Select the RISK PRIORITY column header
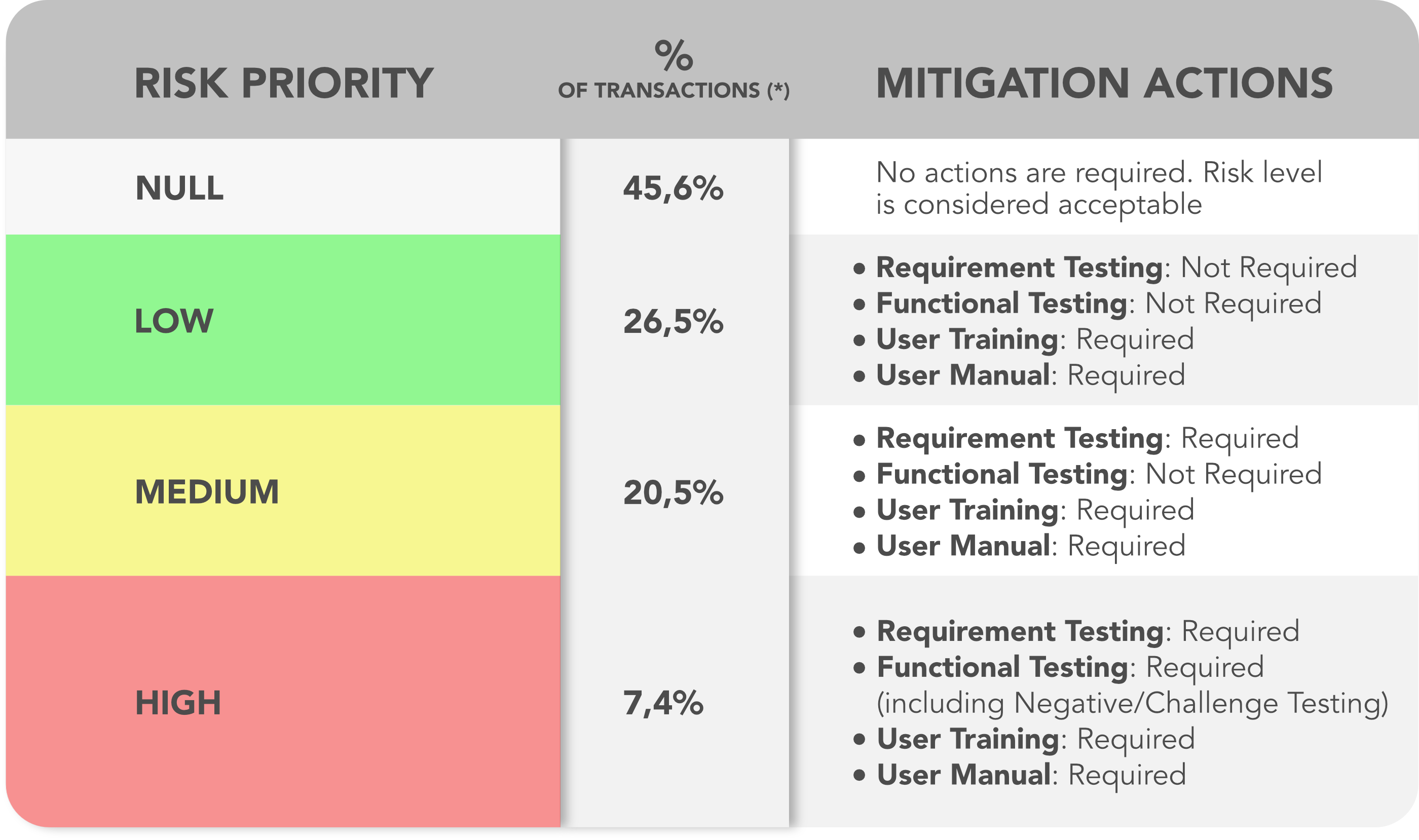The image size is (1419, 840). coord(284,84)
